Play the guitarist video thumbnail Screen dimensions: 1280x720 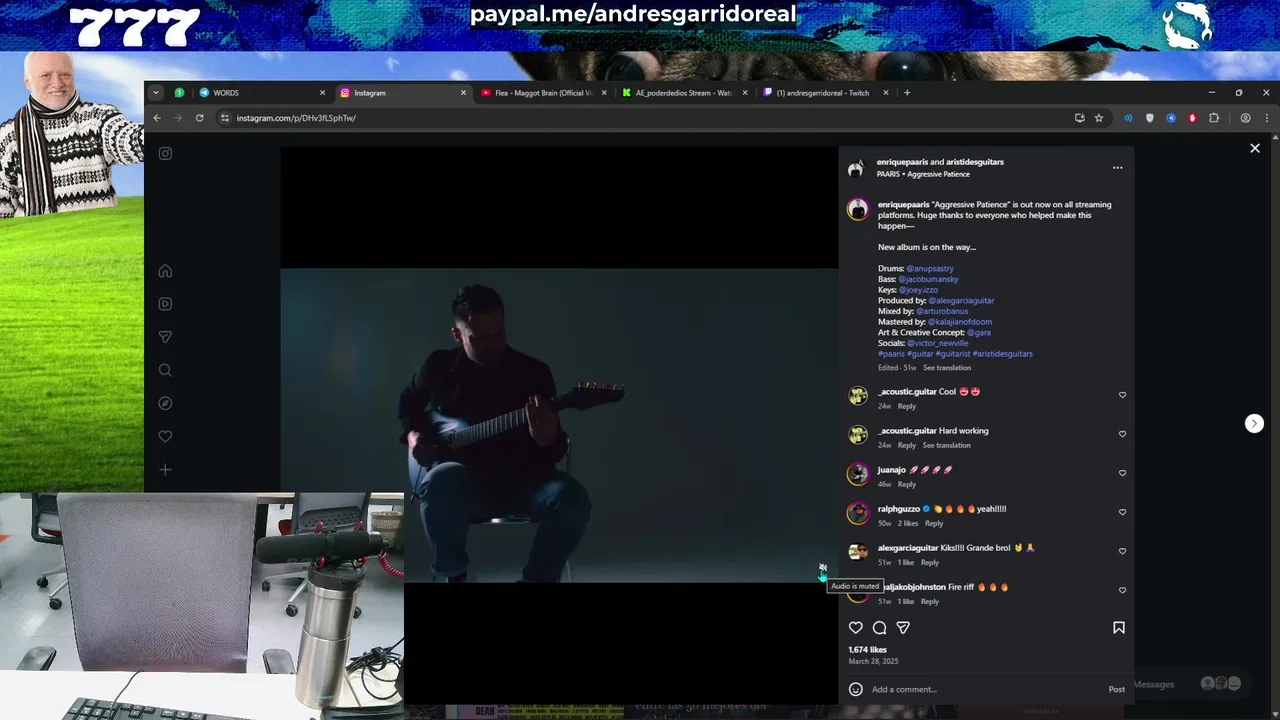coord(559,425)
